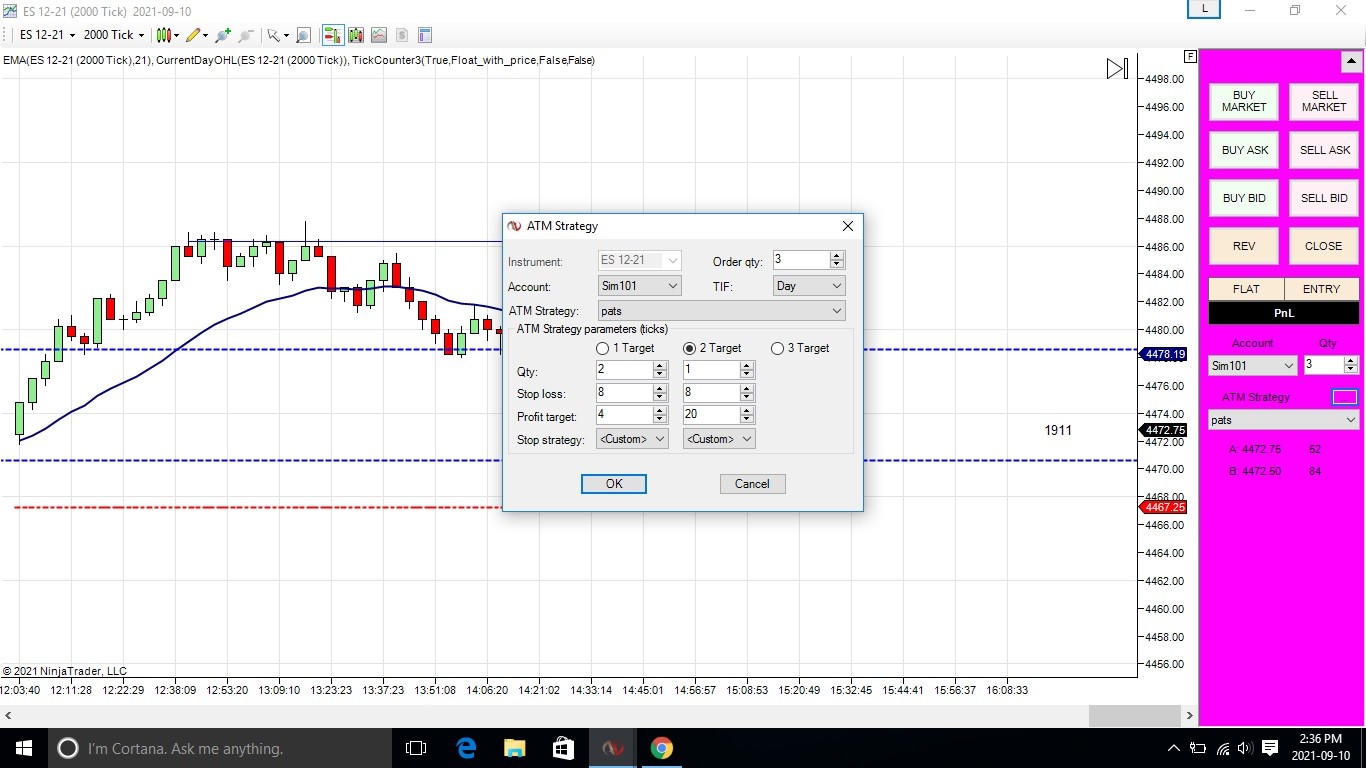Show hidden system tray icons

click(x=1174, y=748)
